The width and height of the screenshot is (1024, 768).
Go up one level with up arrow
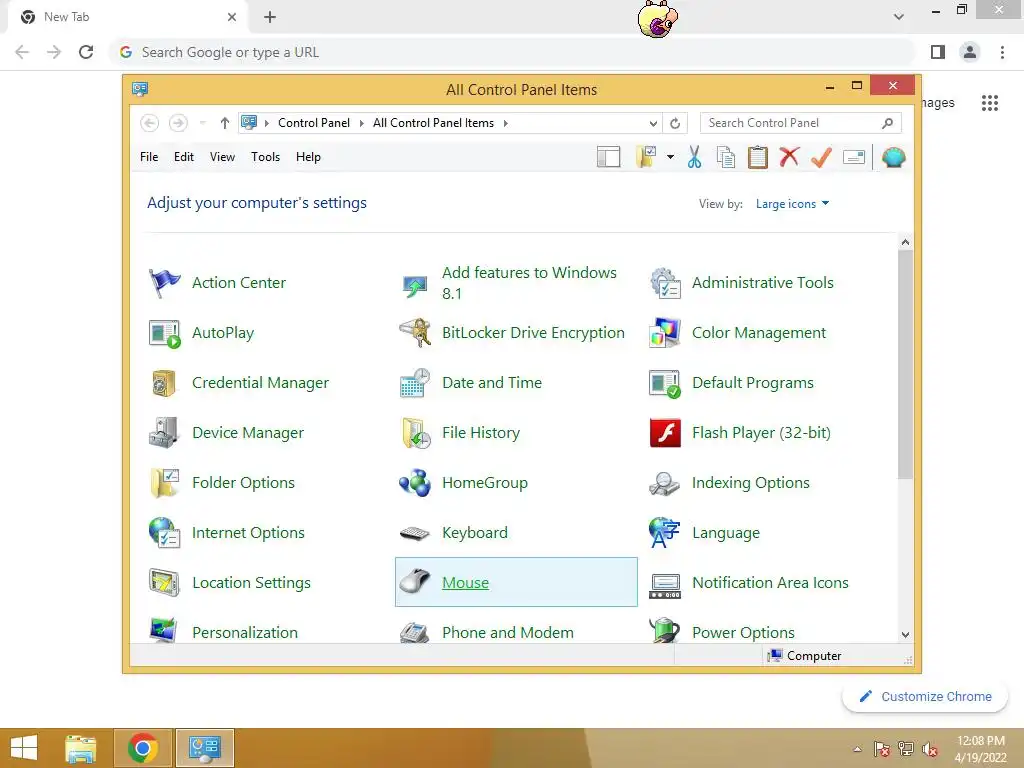point(225,123)
